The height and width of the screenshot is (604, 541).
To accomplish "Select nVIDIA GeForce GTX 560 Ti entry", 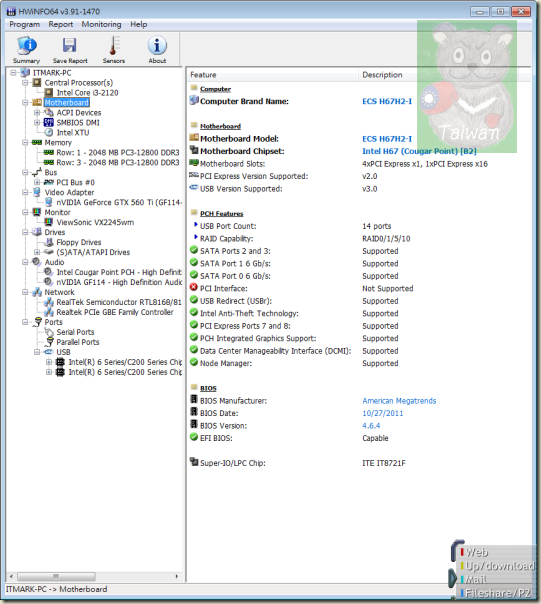I will pos(119,202).
